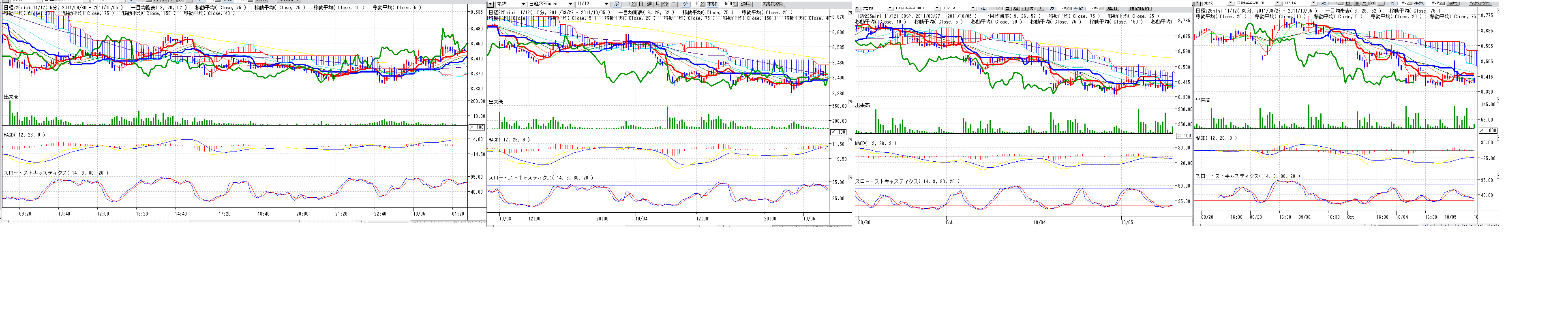Open the 先物 dropdown in 15-minute chart toolbar

point(524,4)
